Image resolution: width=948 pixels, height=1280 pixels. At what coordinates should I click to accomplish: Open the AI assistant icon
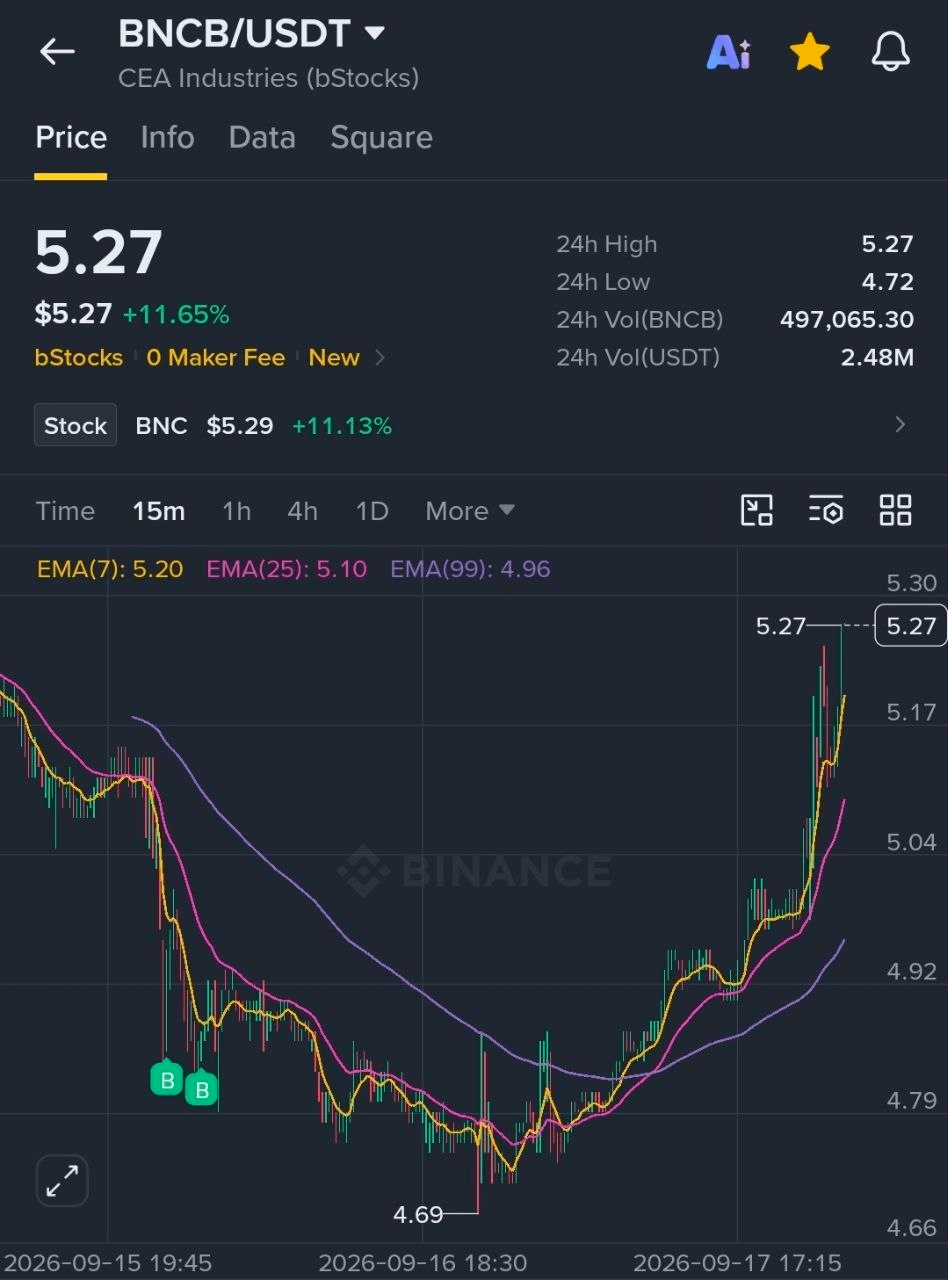point(728,52)
